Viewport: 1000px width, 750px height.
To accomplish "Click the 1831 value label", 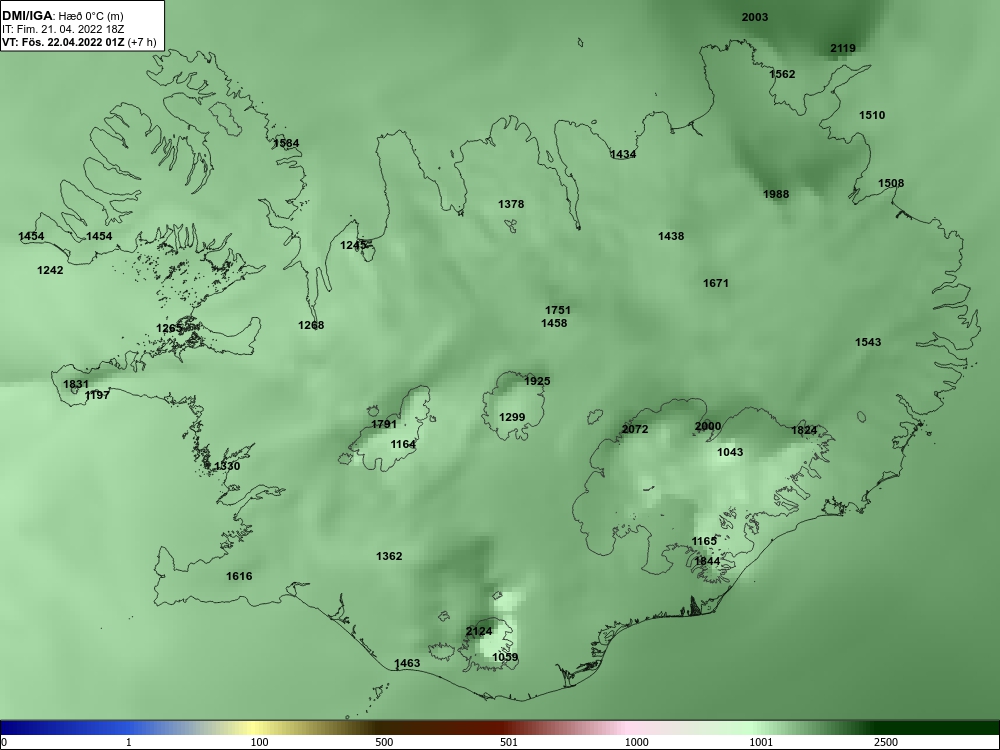I will click(x=76, y=384).
